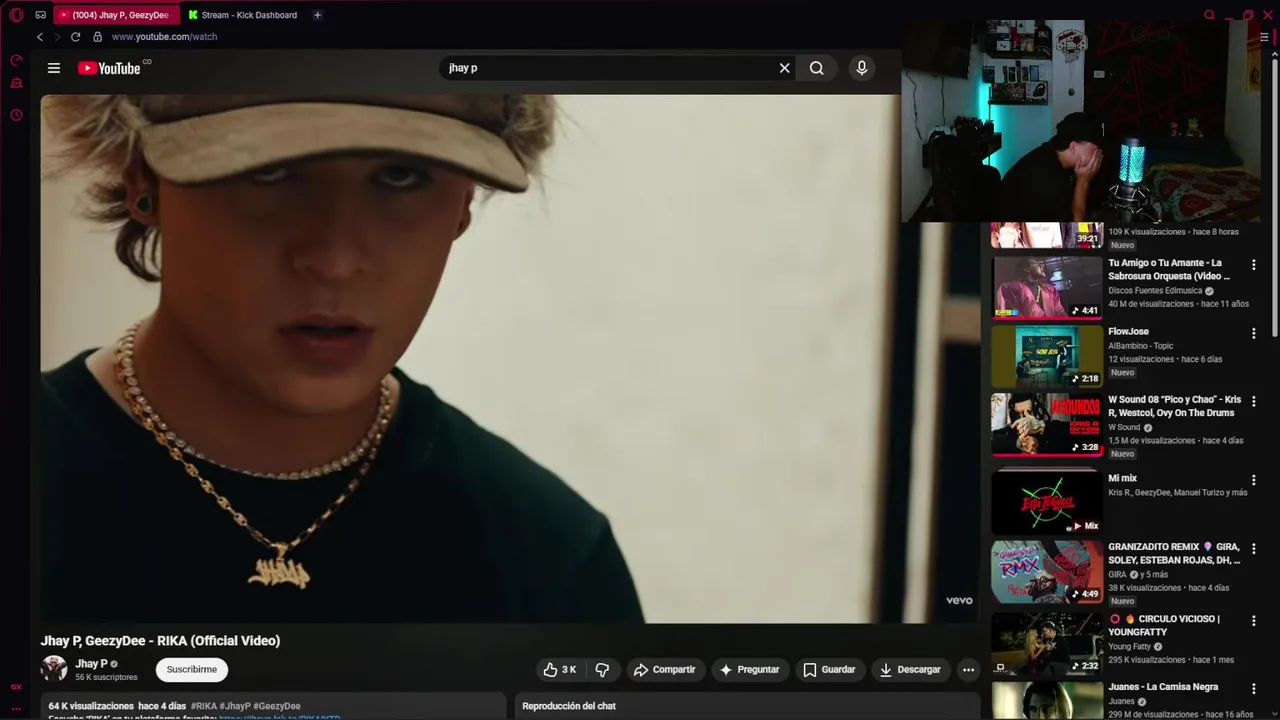Click the Compartir share button
Image resolution: width=1280 pixels, height=720 pixels.
tap(664, 670)
